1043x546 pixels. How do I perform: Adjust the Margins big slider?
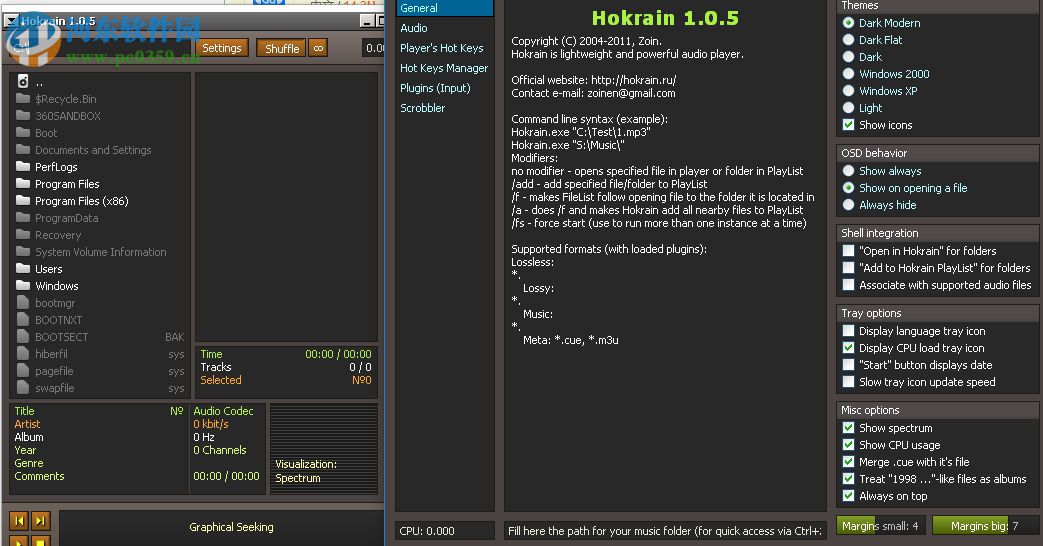click(x=985, y=526)
